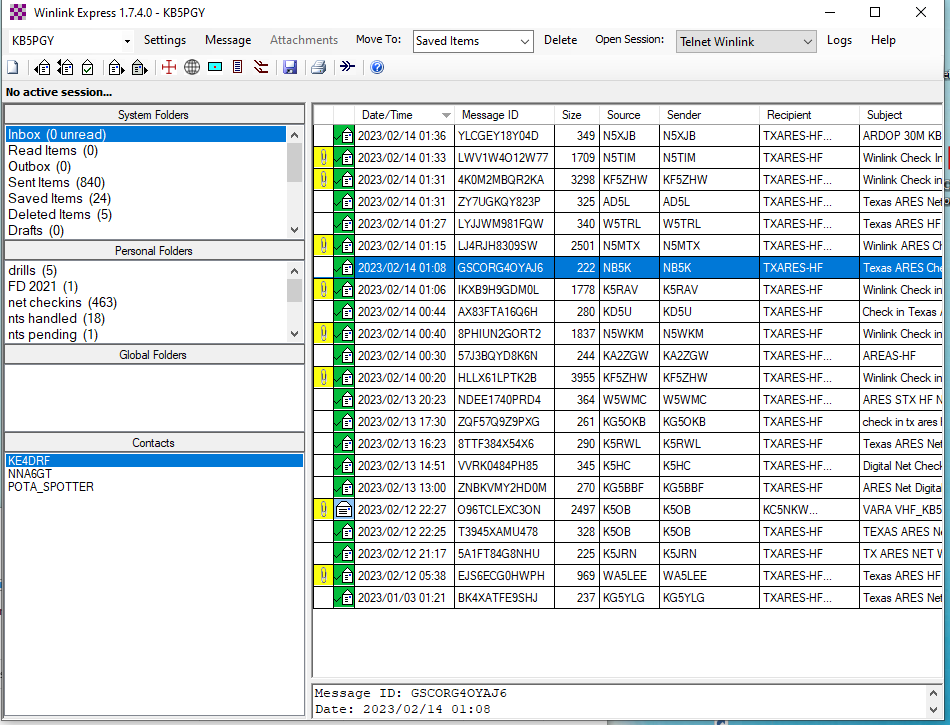Click Date/Time column sort arrow
Image resolution: width=950 pixels, height=725 pixels.
[x=447, y=115]
